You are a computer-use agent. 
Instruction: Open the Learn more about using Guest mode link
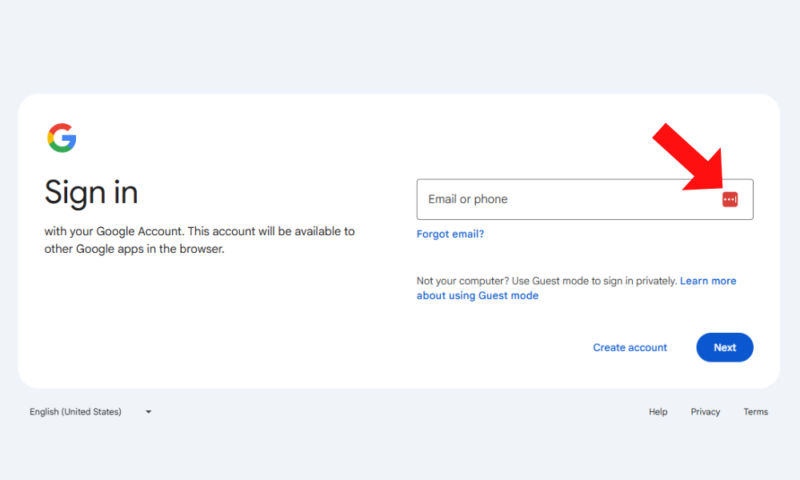point(577,288)
